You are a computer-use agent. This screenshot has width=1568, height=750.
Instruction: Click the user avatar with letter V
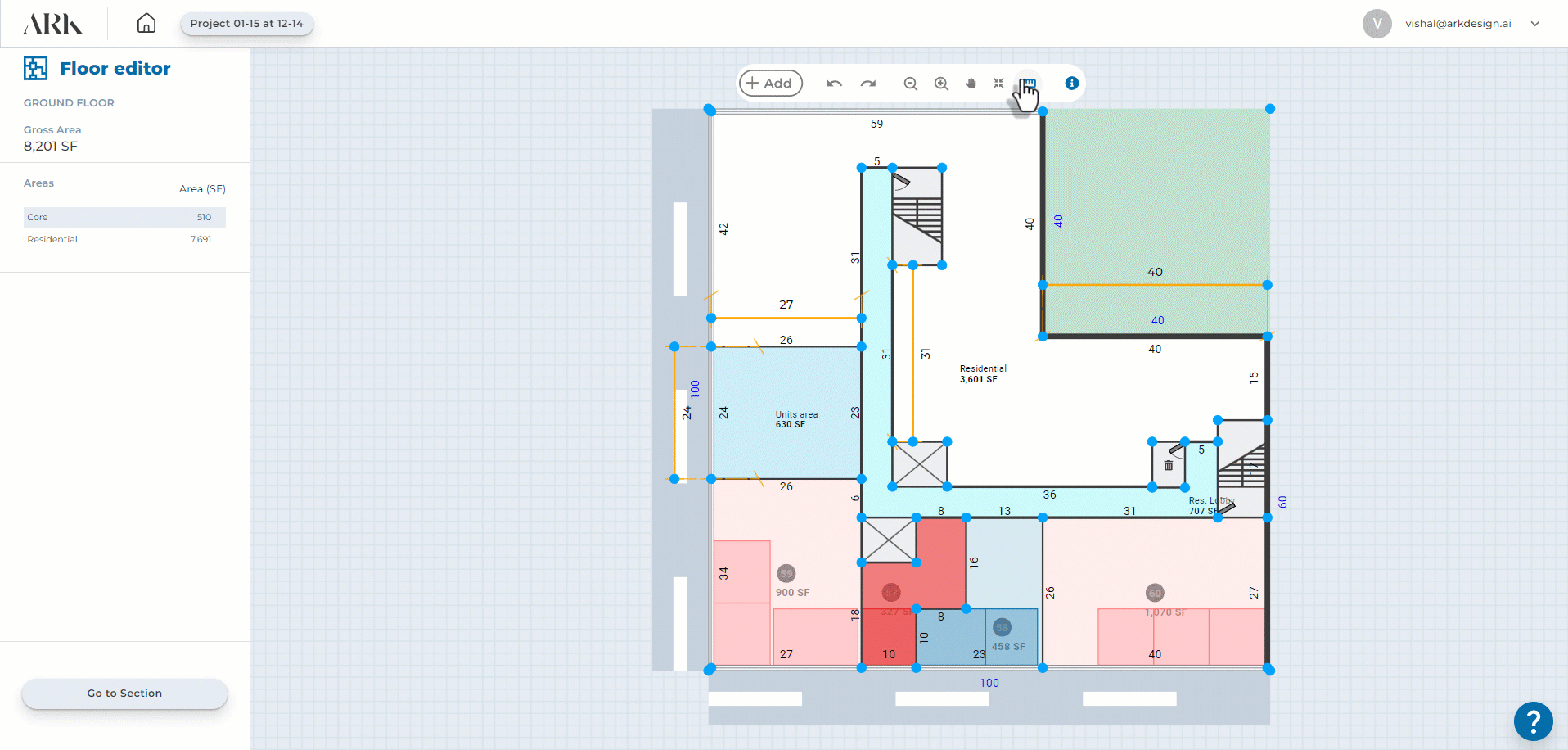1377,24
